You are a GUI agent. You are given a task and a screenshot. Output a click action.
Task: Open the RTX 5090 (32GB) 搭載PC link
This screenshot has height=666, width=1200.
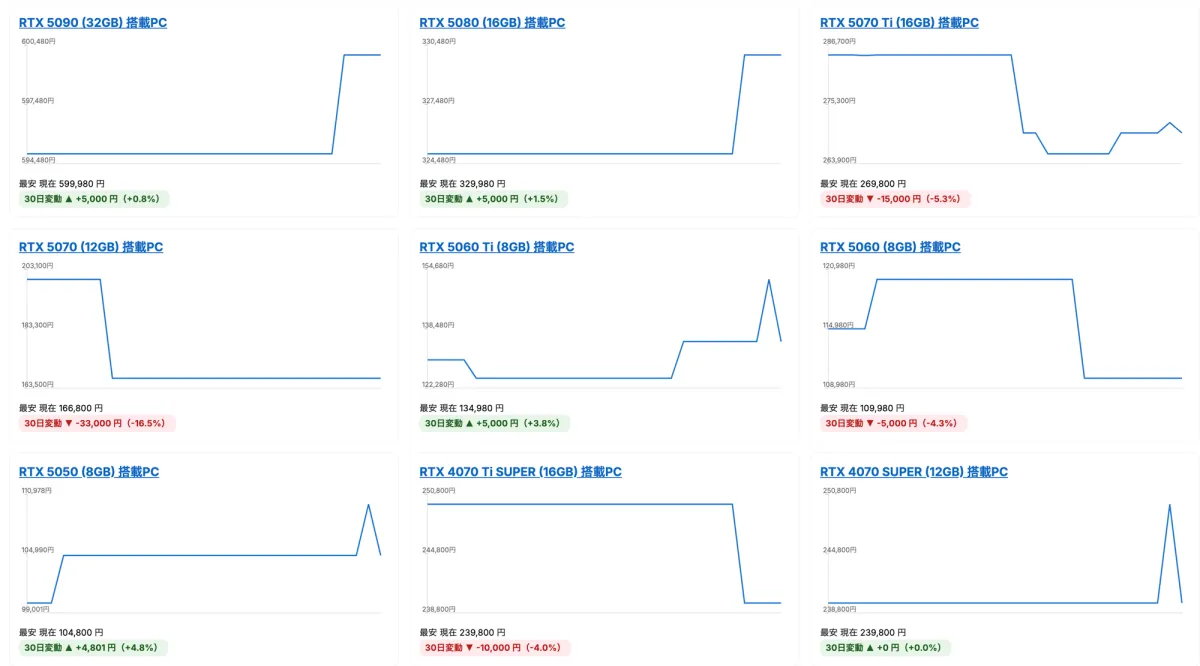pyautogui.click(x=92, y=22)
